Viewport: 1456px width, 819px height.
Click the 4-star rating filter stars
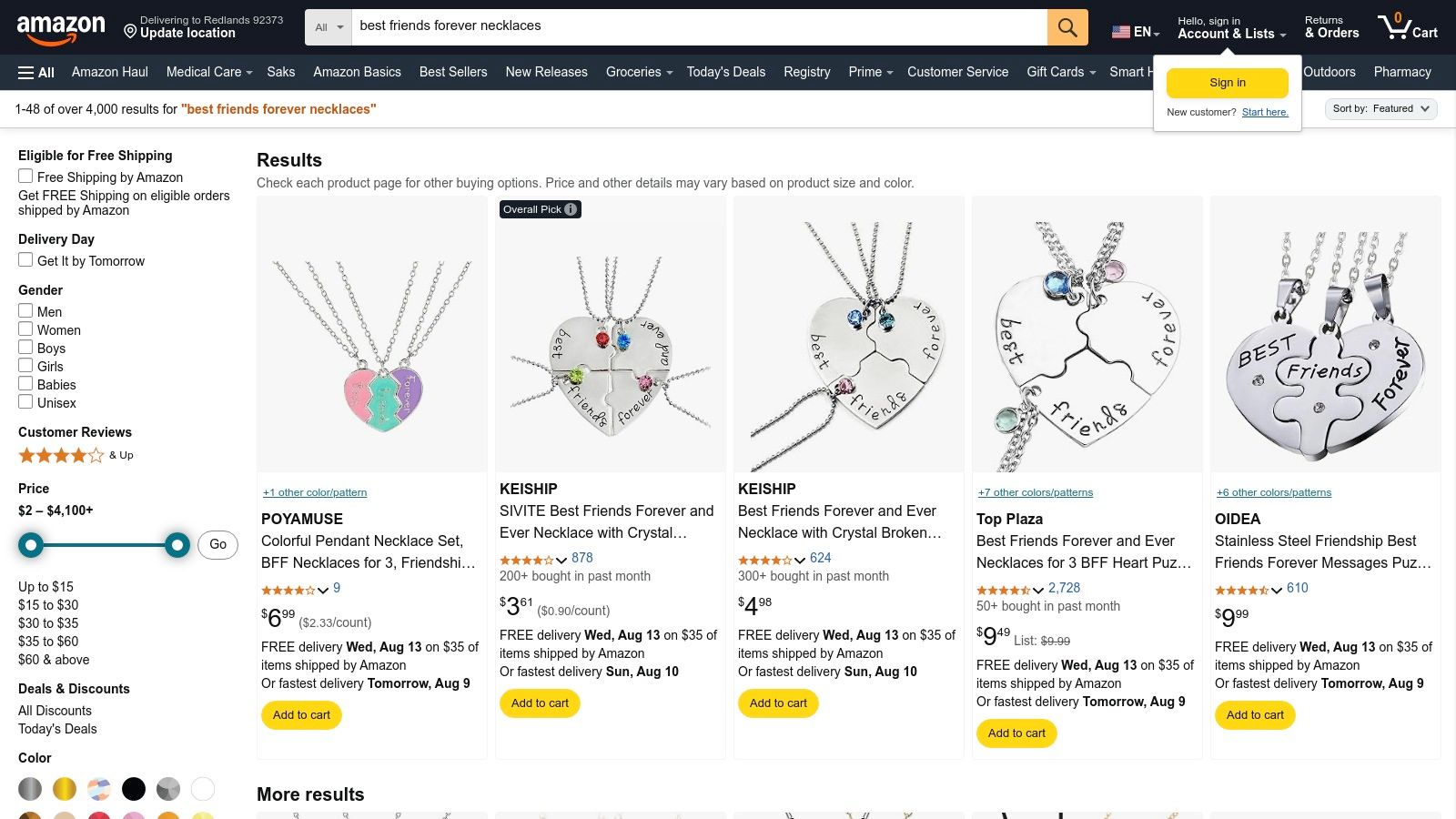pyautogui.click(x=62, y=455)
